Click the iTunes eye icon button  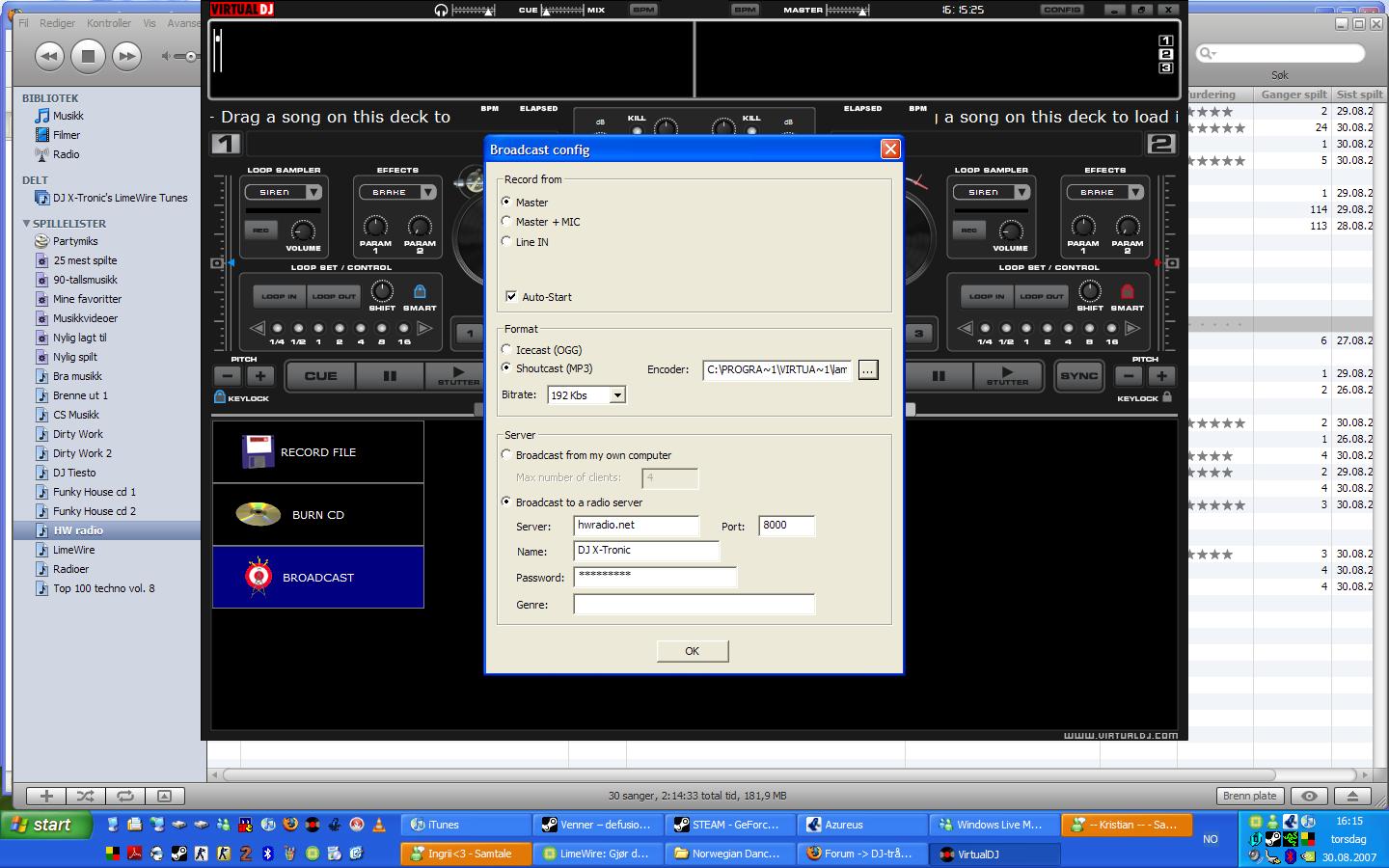(x=1309, y=796)
